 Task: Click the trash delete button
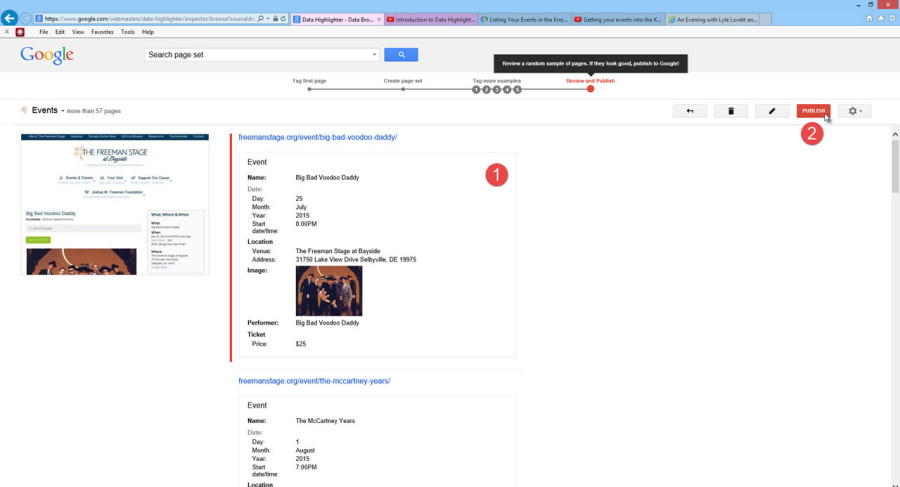[x=731, y=111]
